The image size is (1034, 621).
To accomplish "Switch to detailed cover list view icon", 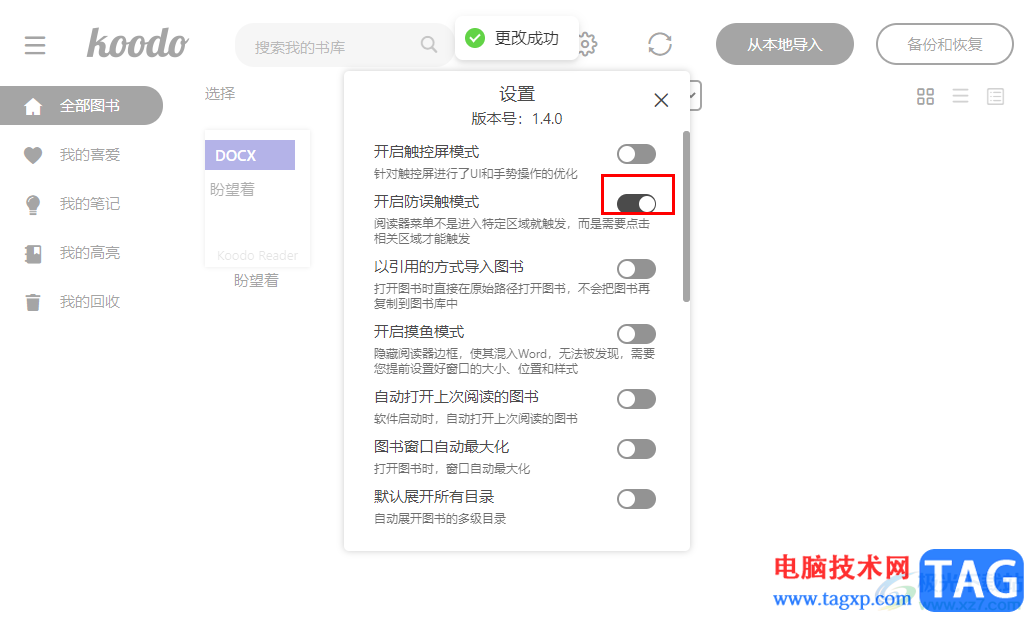I will [x=995, y=97].
